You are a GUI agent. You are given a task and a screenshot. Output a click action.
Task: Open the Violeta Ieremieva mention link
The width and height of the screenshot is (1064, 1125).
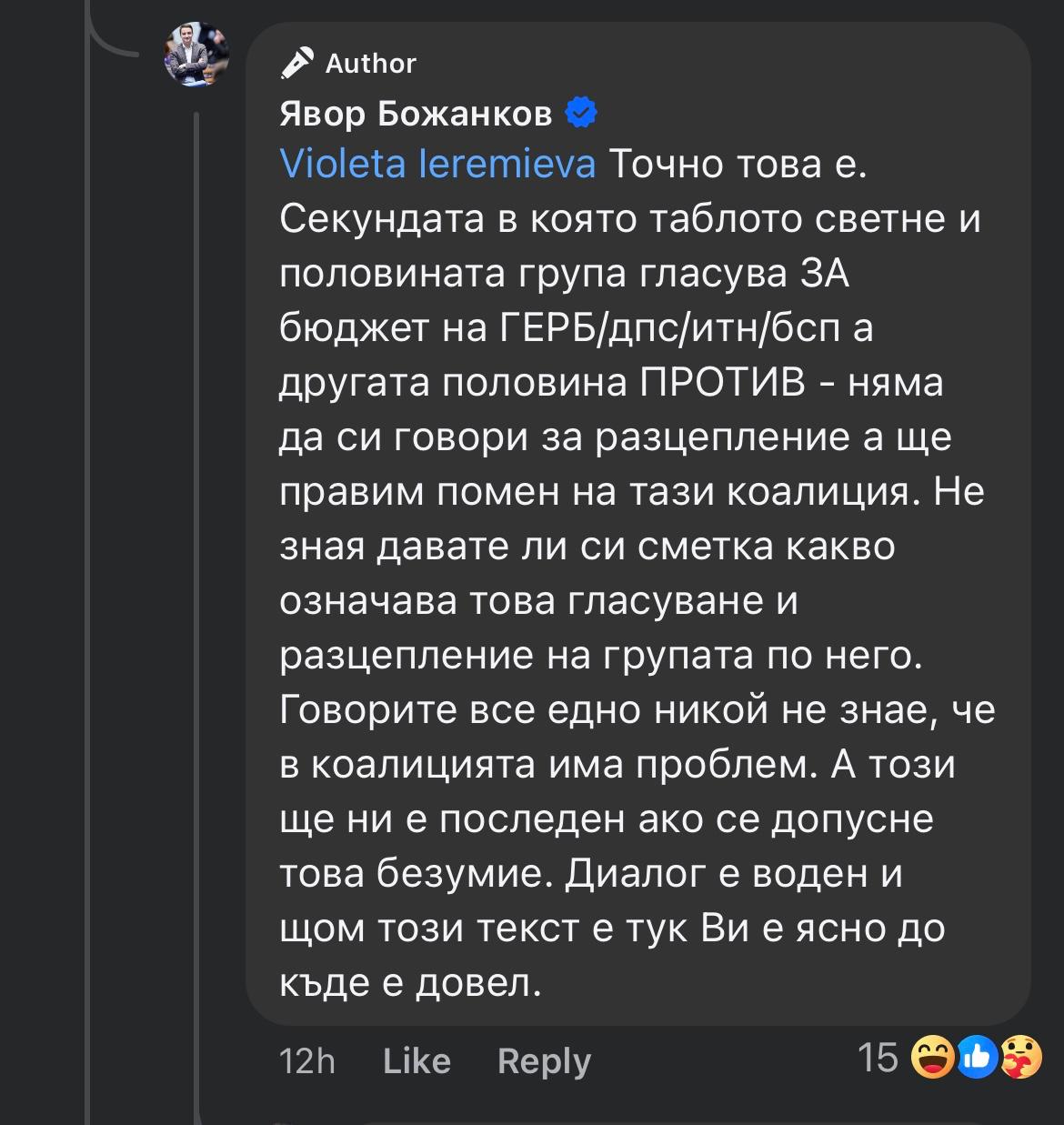pyautogui.click(x=437, y=165)
